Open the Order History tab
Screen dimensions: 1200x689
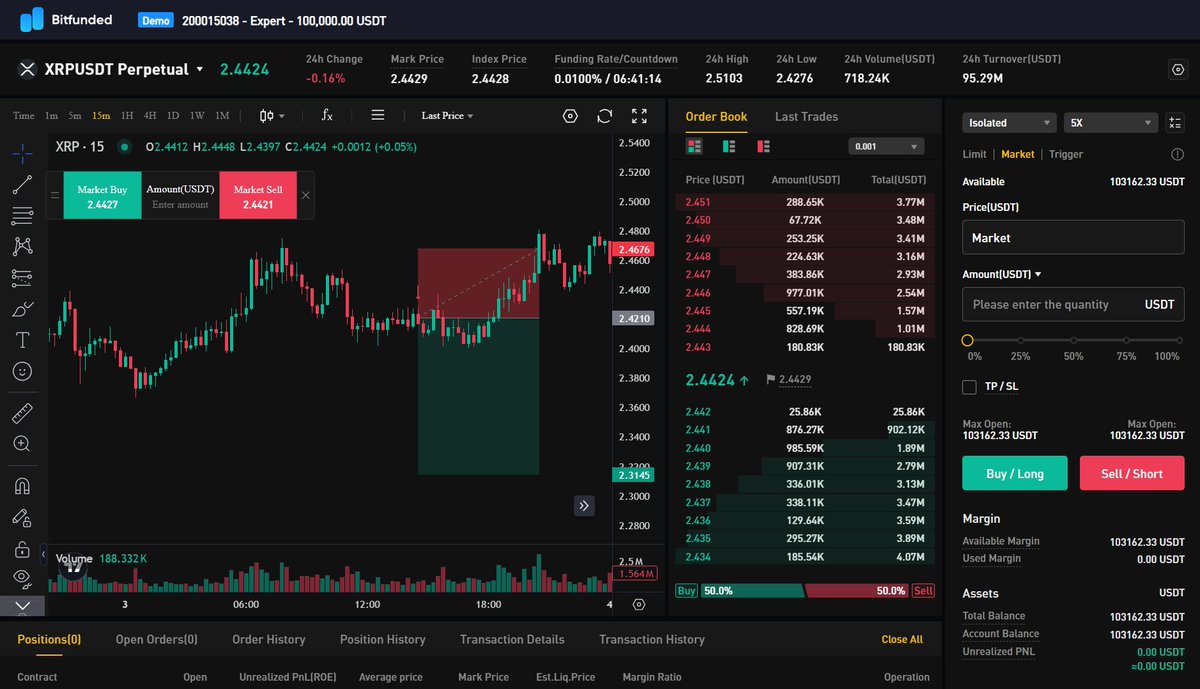(x=269, y=640)
